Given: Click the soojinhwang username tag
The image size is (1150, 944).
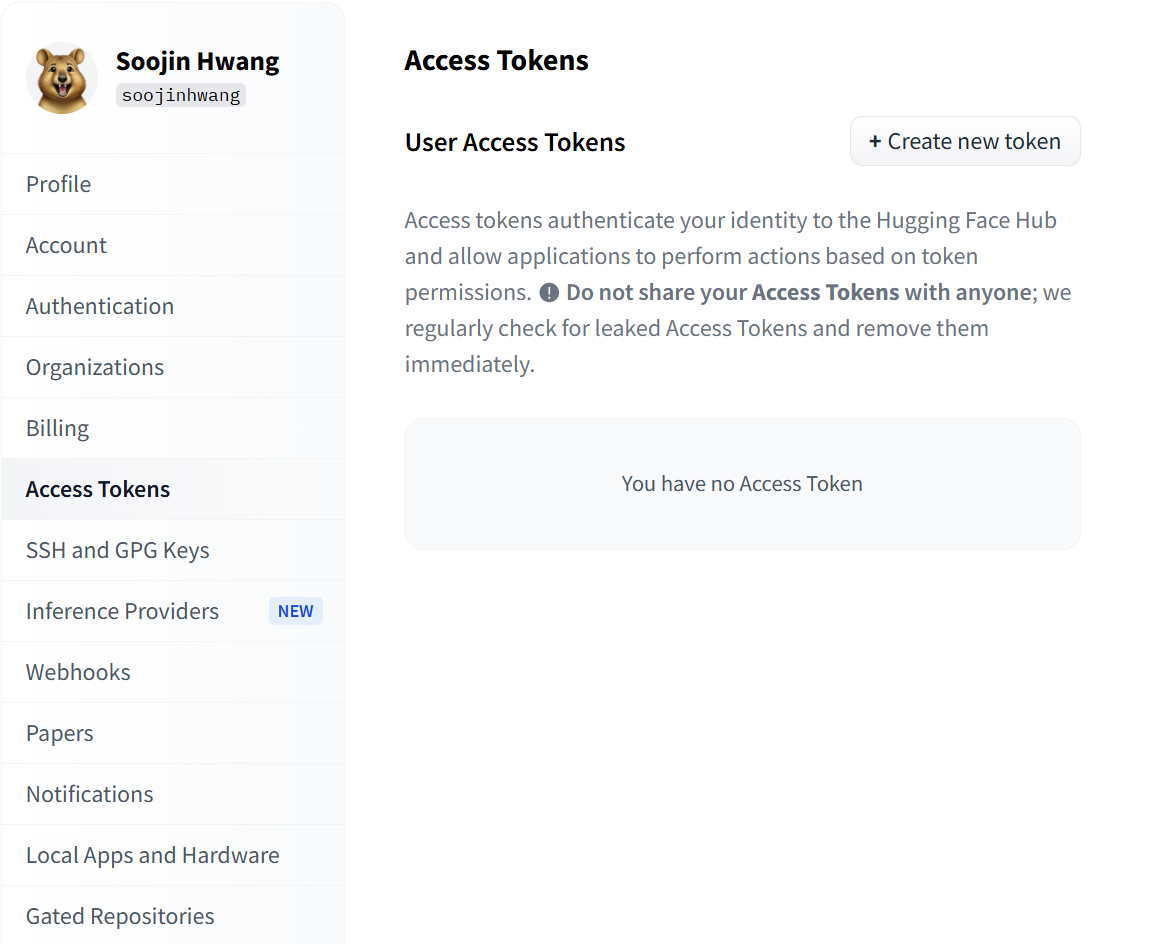Looking at the screenshot, I should pyautogui.click(x=181, y=96).
